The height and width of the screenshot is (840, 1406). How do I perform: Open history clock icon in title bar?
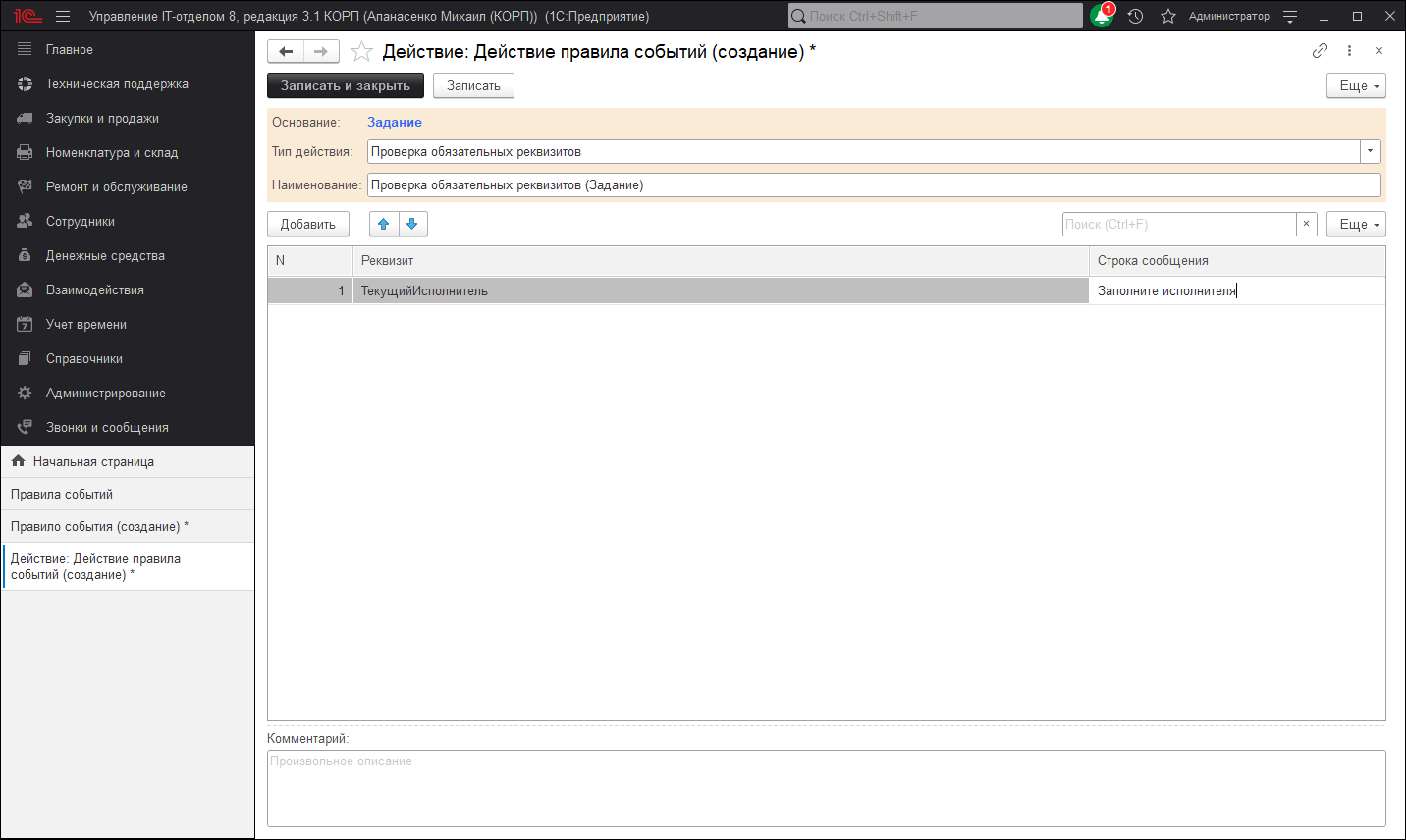(1135, 16)
